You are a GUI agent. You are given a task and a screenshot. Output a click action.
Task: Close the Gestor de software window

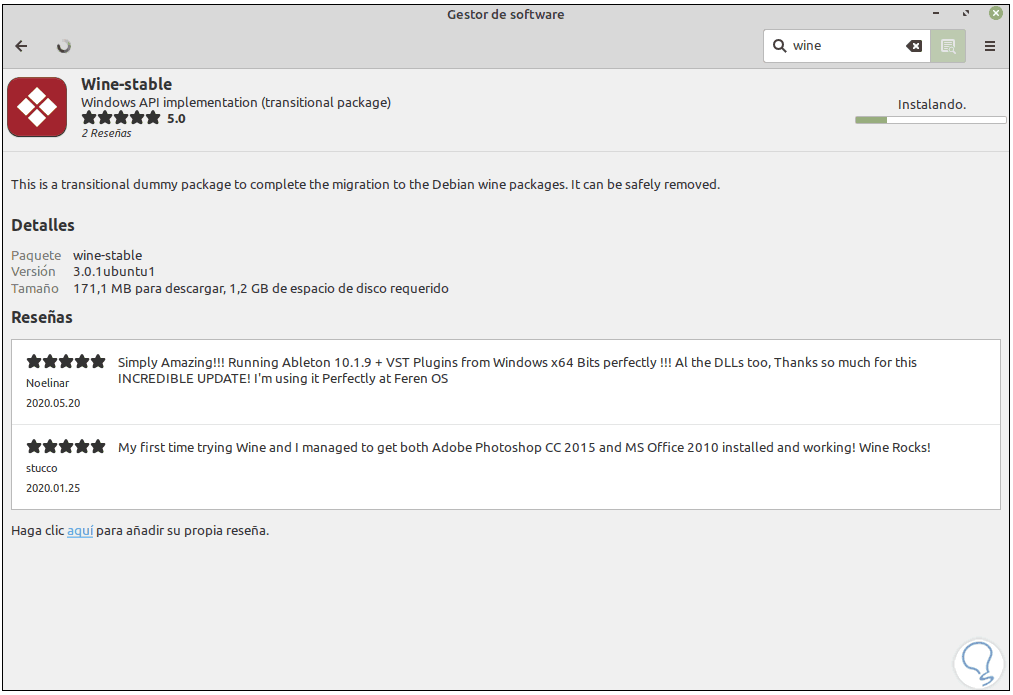tap(996, 14)
